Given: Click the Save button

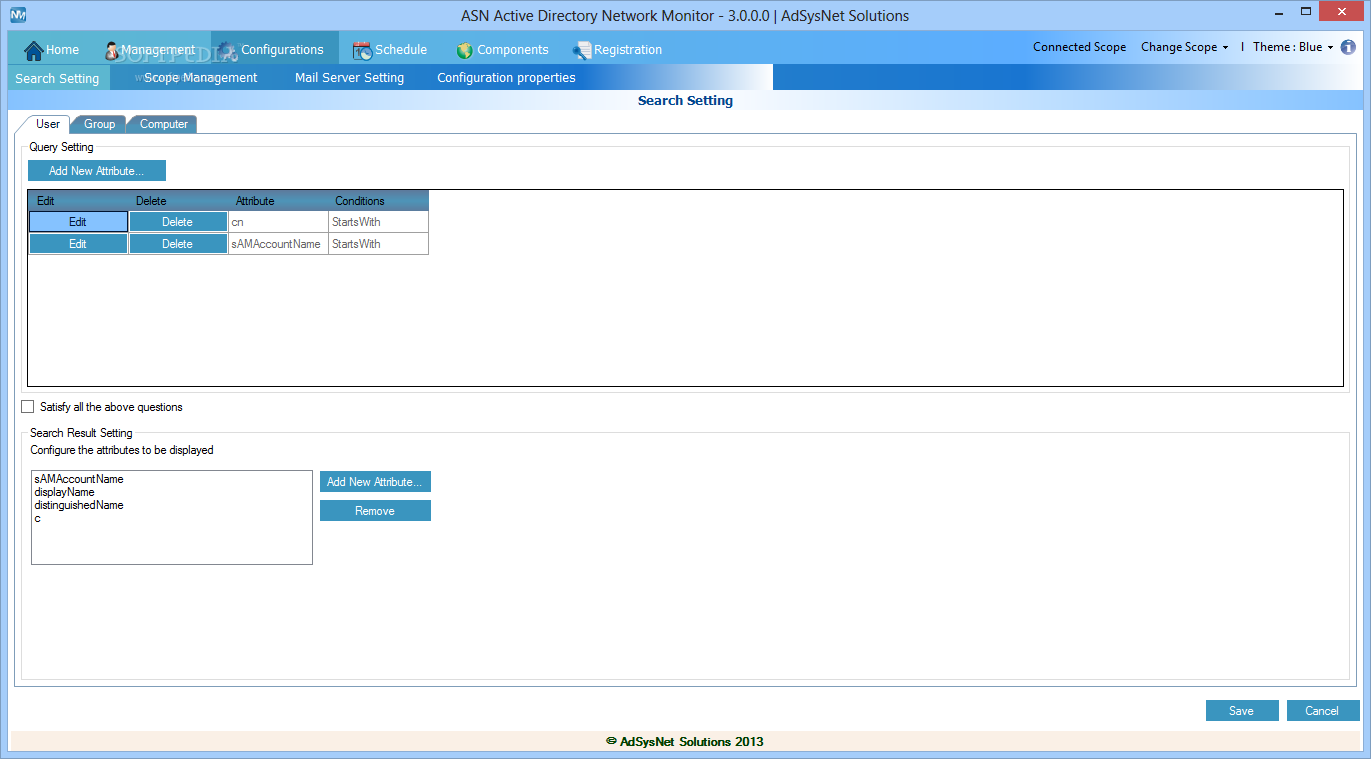Looking at the screenshot, I should click(1242, 711).
